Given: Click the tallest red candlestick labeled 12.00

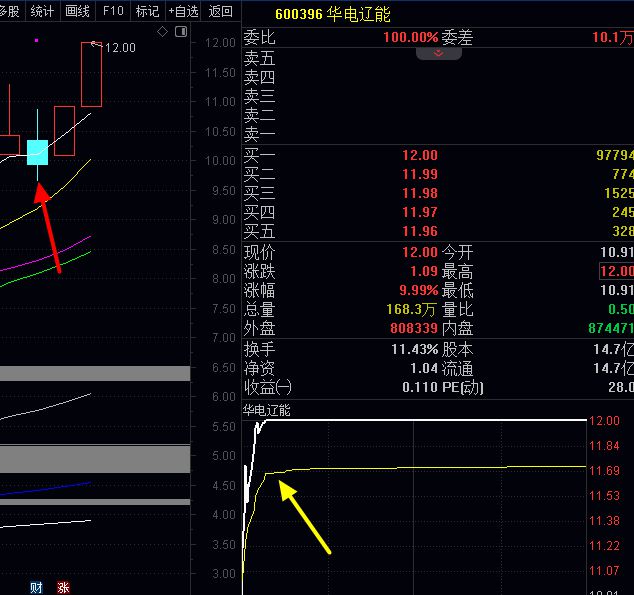Looking at the screenshot, I should tap(91, 74).
